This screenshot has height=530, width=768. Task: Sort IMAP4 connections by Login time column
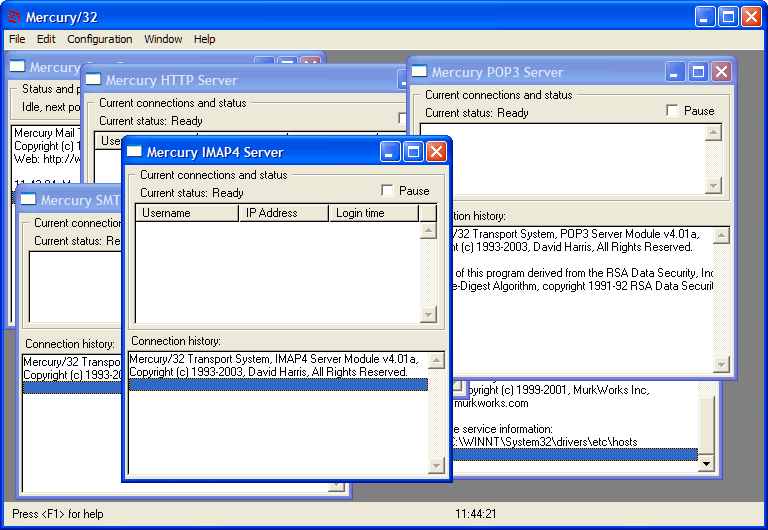pyautogui.click(x=374, y=213)
